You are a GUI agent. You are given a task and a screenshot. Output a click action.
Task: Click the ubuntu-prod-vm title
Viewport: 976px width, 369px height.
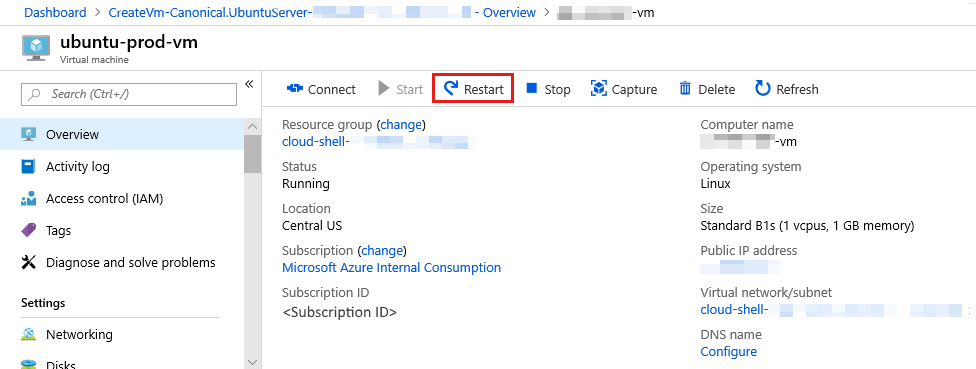pyautogui.click(x=129, y=43)
